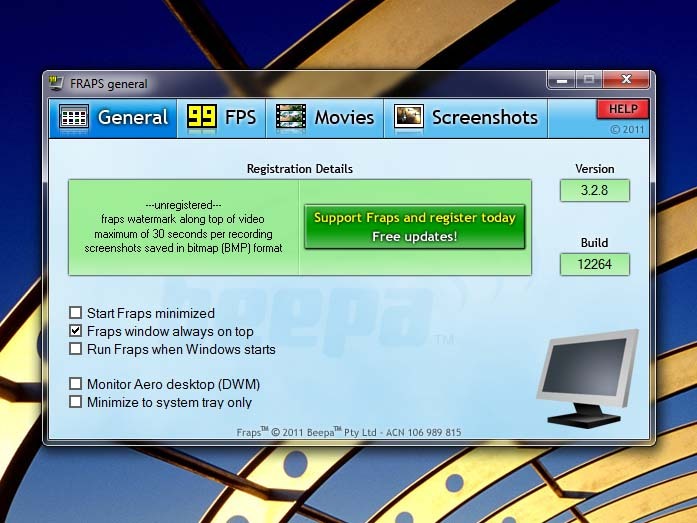Viewport: 697px width, 523px height.
Task: Go to the Screenshots tab
Action: point(484,118)
